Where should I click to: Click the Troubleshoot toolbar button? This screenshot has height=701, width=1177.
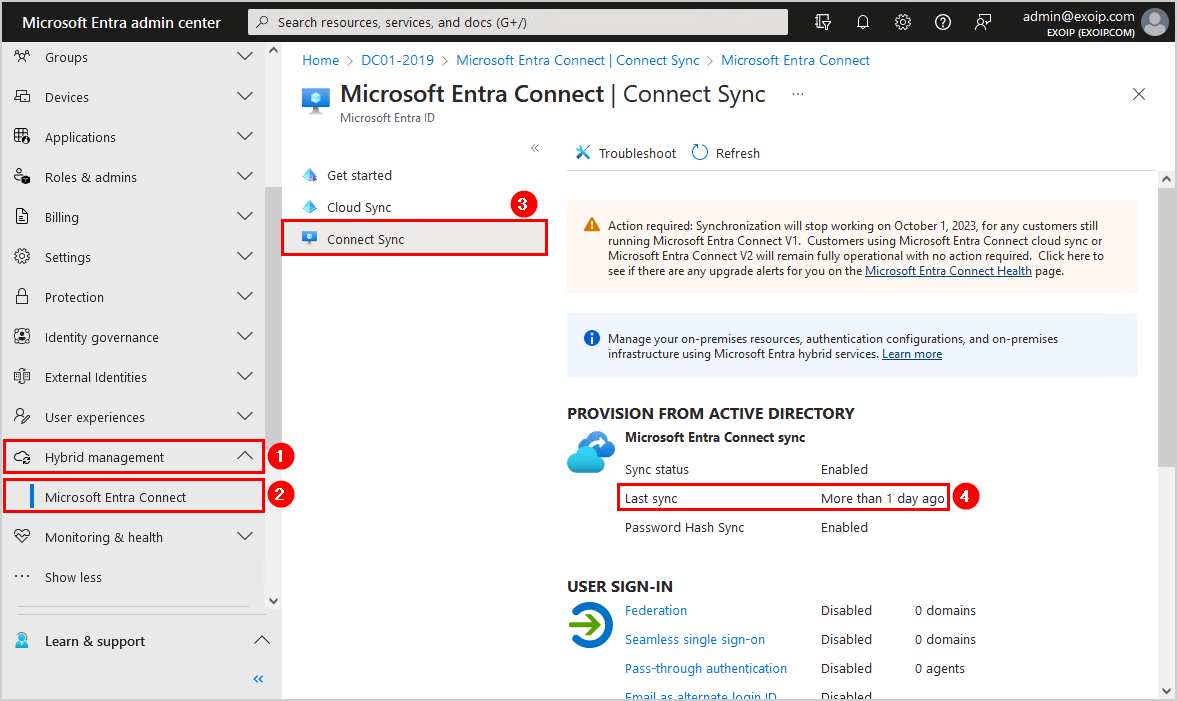[x=626, y=153]
